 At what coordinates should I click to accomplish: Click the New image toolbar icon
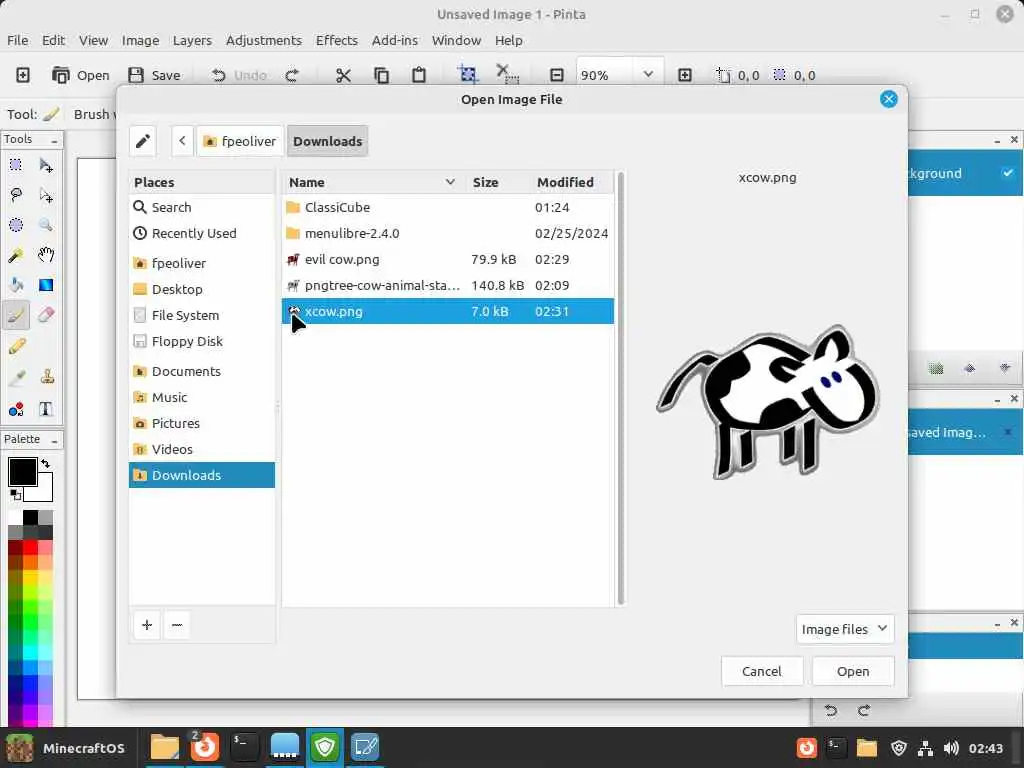[x=22, y=75]
